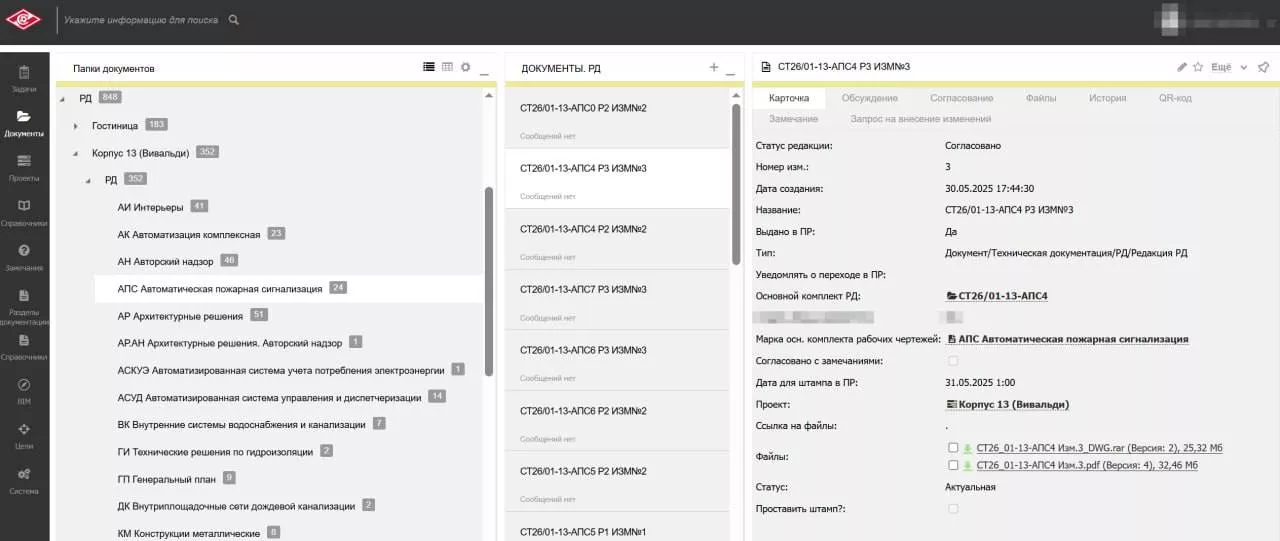Toggle the Проставить штамп checkbox
The width and height of the screenshot is (1280, 541).
point(953,509)
